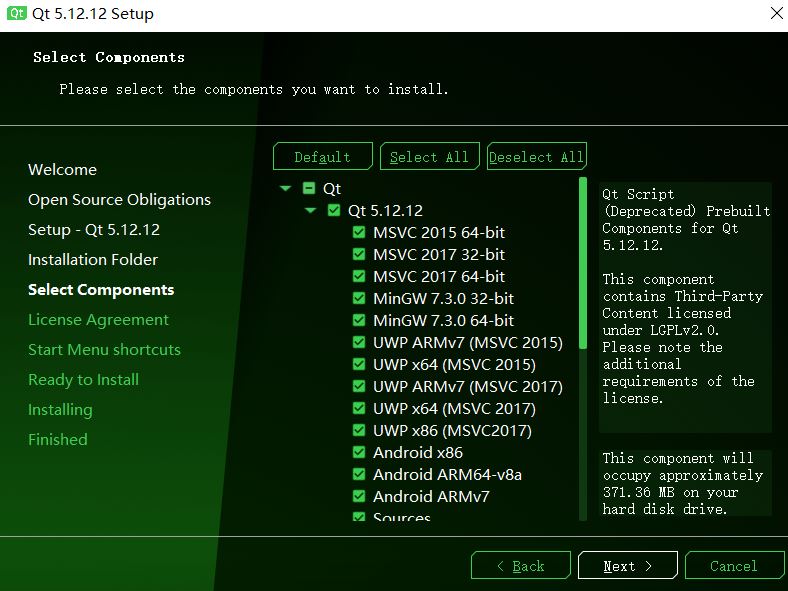
Task: Click the Default selection button
Action: tap(323, 157)
